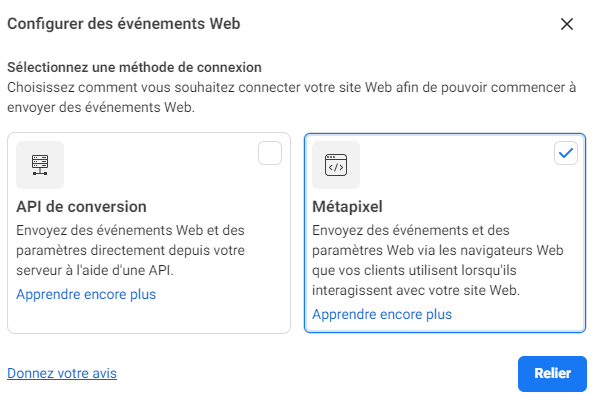Viewport: 598px width, 396px height.
Task: Click the text line envoyer des événements Web.
Action: click(101, 107)
